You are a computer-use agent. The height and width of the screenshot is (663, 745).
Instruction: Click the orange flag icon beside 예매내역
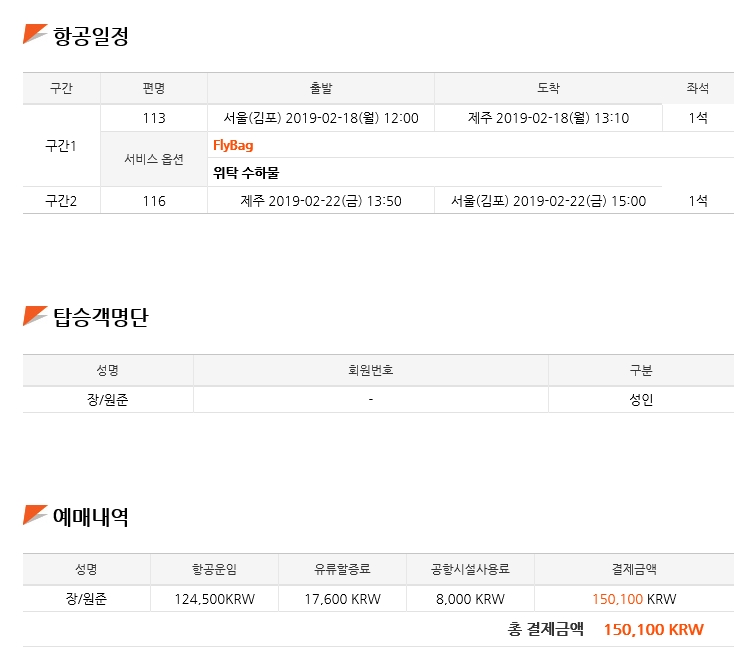coord(35,515)
